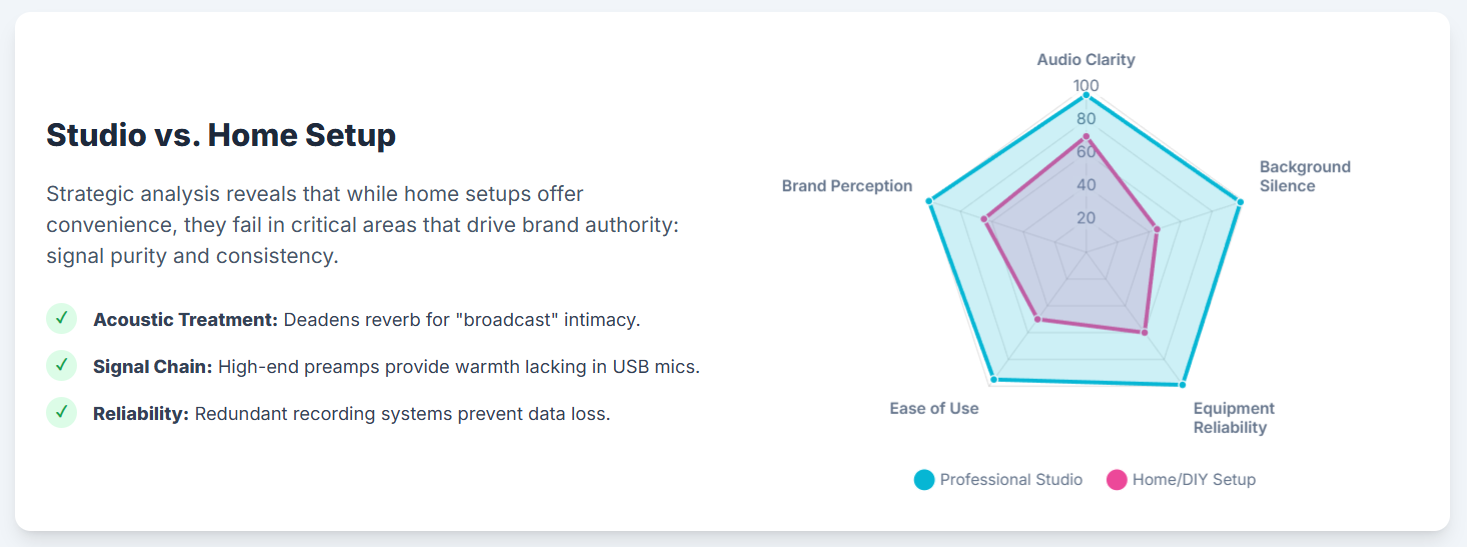This screenshot has height=547, width=1467.
Task: Click the cyan Background Silence data point
Action: click(x=1240, y=203)
